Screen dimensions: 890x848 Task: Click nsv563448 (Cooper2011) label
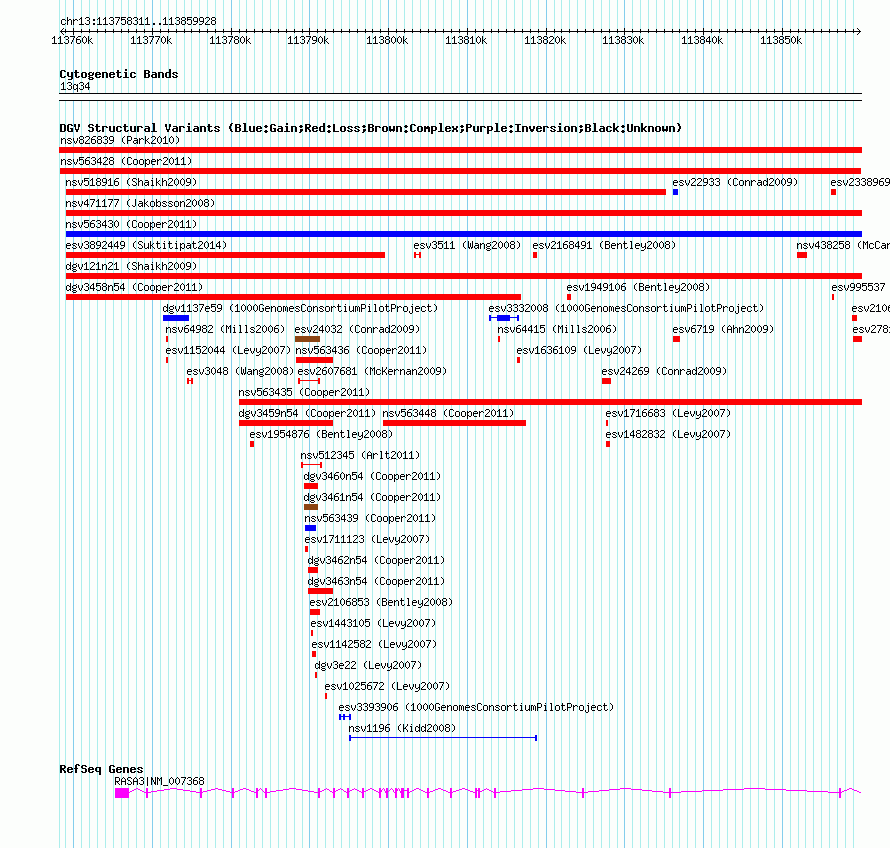[x=448, y=413]
